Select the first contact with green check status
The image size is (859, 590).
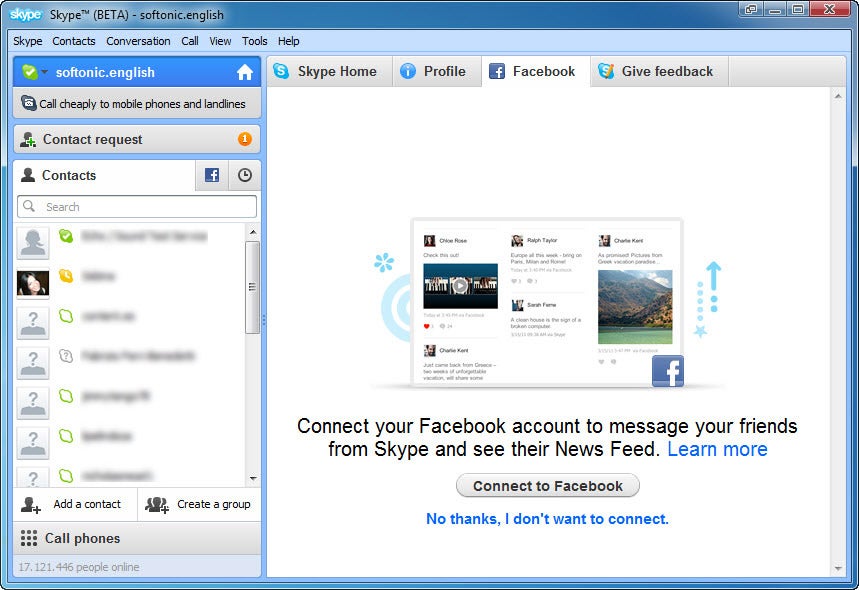130,242
